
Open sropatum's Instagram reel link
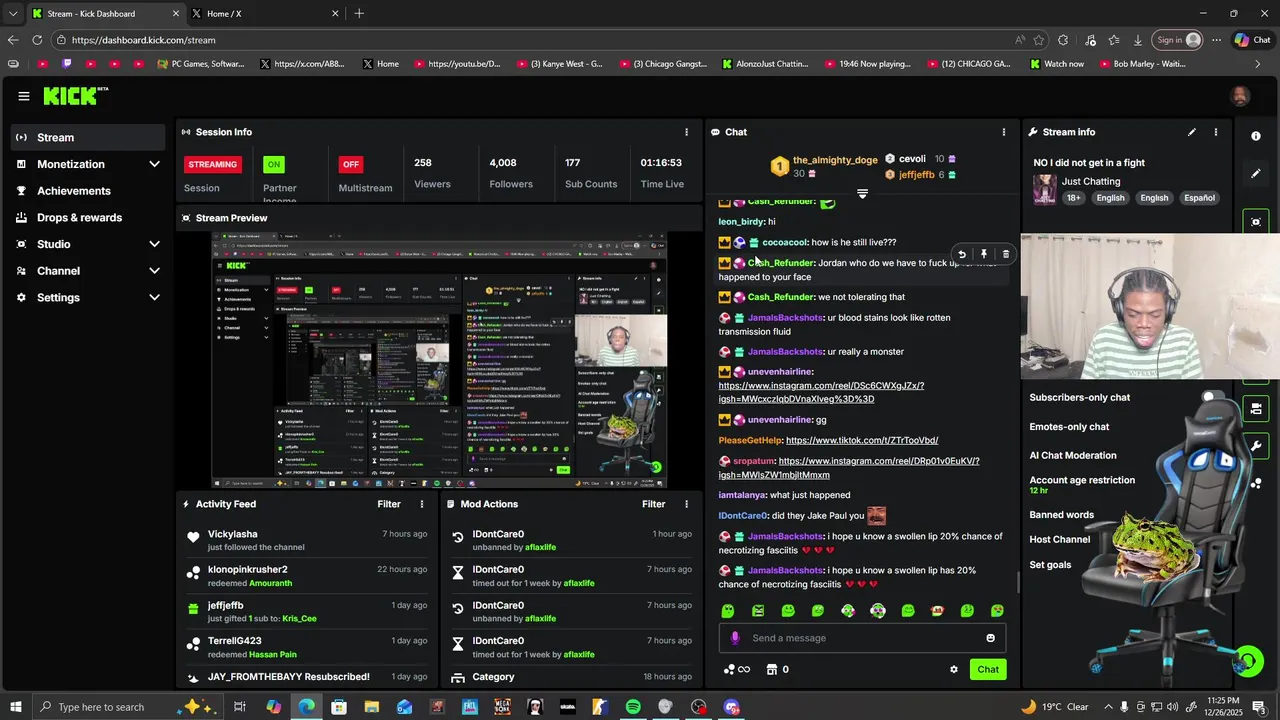click(849, 468)
